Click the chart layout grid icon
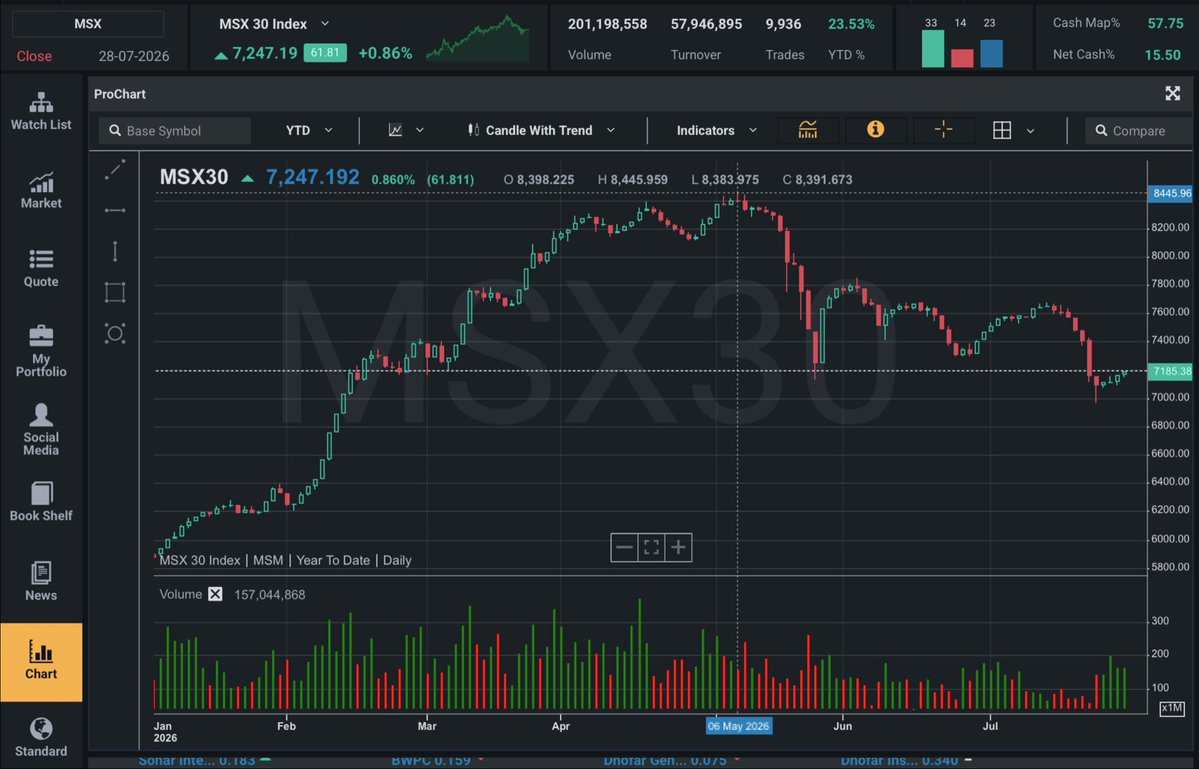Image resolution: width=1199 pixels, height=769 pixels. pos(1002,131)
